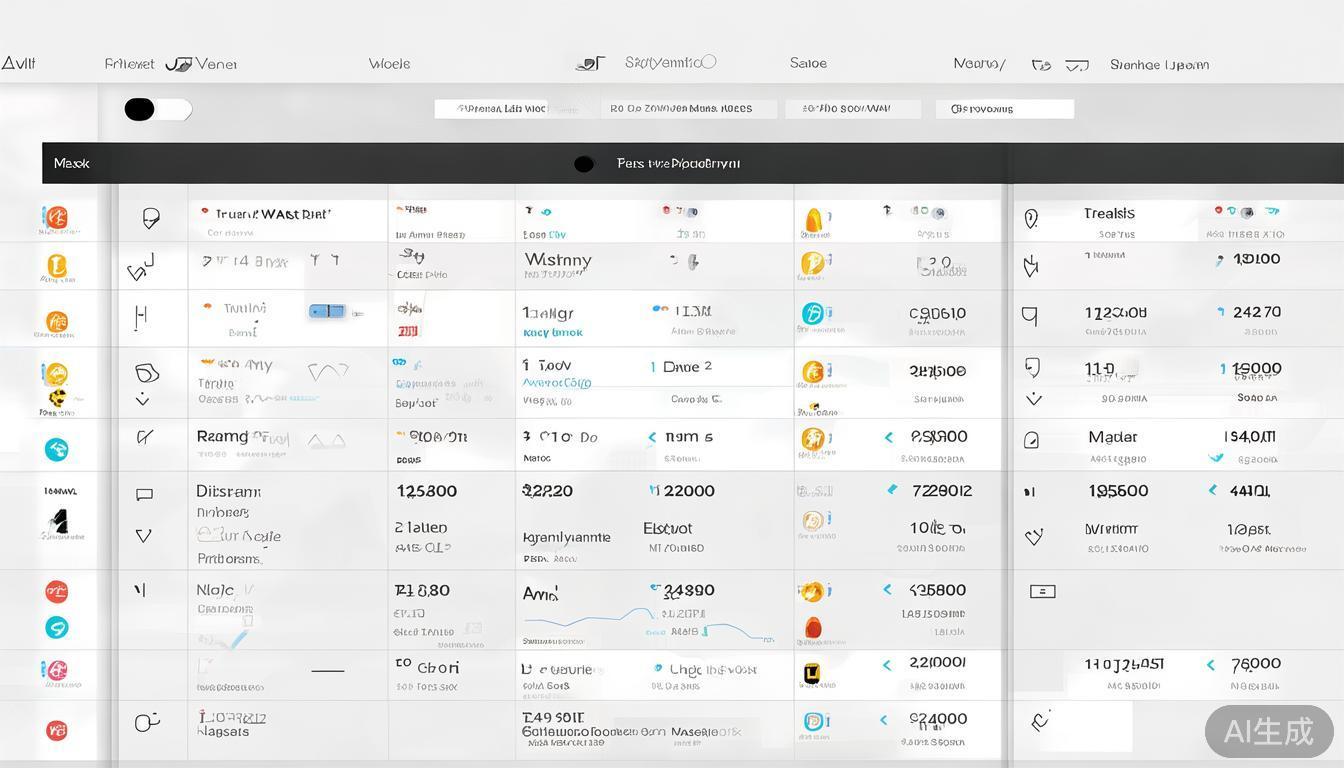Select the black A logo in left sidebar
This screenshot has height=768, width=1344.
[59, 522]
